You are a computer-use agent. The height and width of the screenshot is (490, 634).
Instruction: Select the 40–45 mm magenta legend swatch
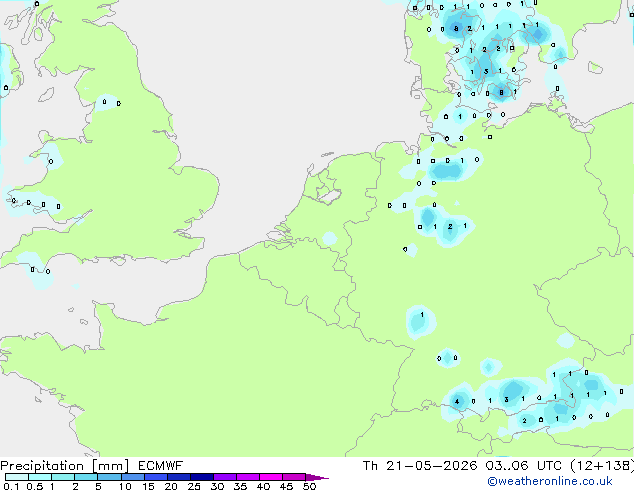[271, 477]
